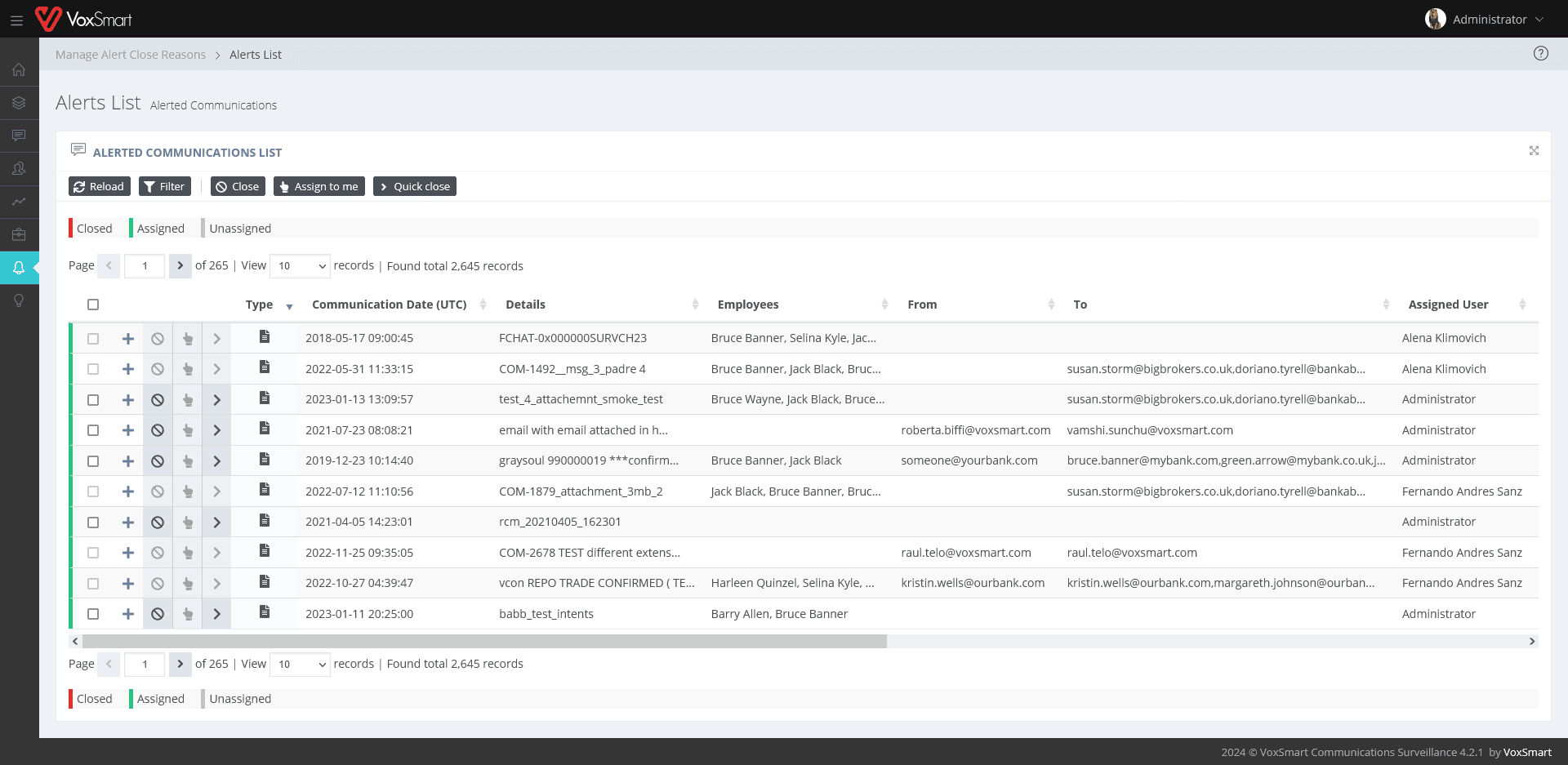Open the hamburger menu icon
Viewport: 1568px width, 765px height.
click(16, 20)
